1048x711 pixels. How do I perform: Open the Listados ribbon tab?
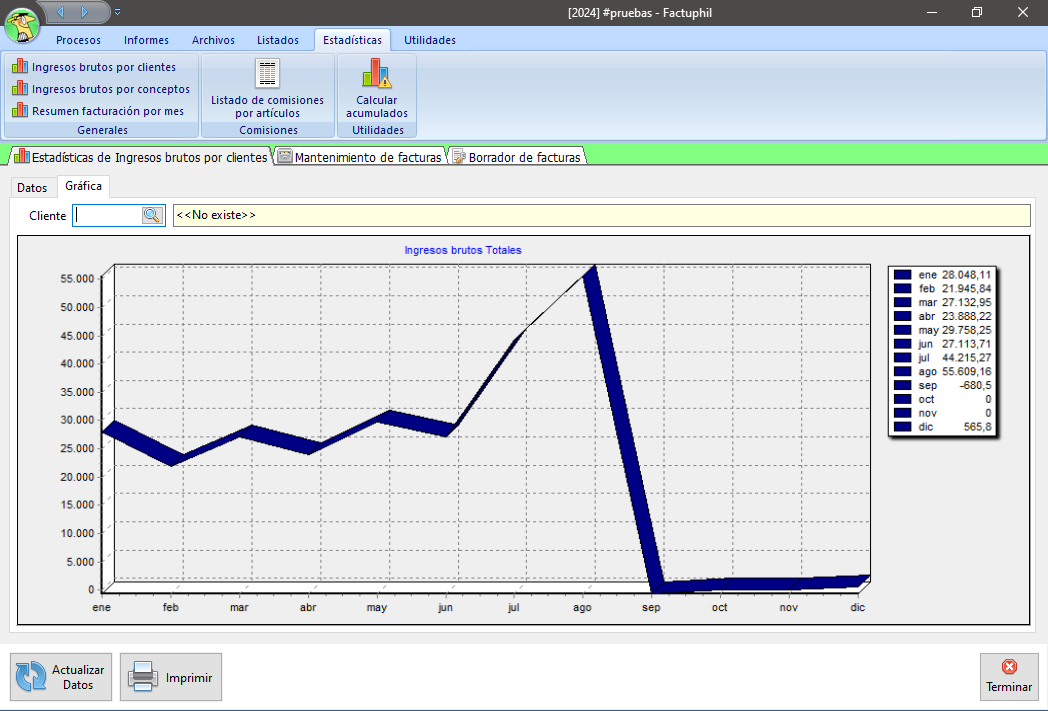pos(278,40)
